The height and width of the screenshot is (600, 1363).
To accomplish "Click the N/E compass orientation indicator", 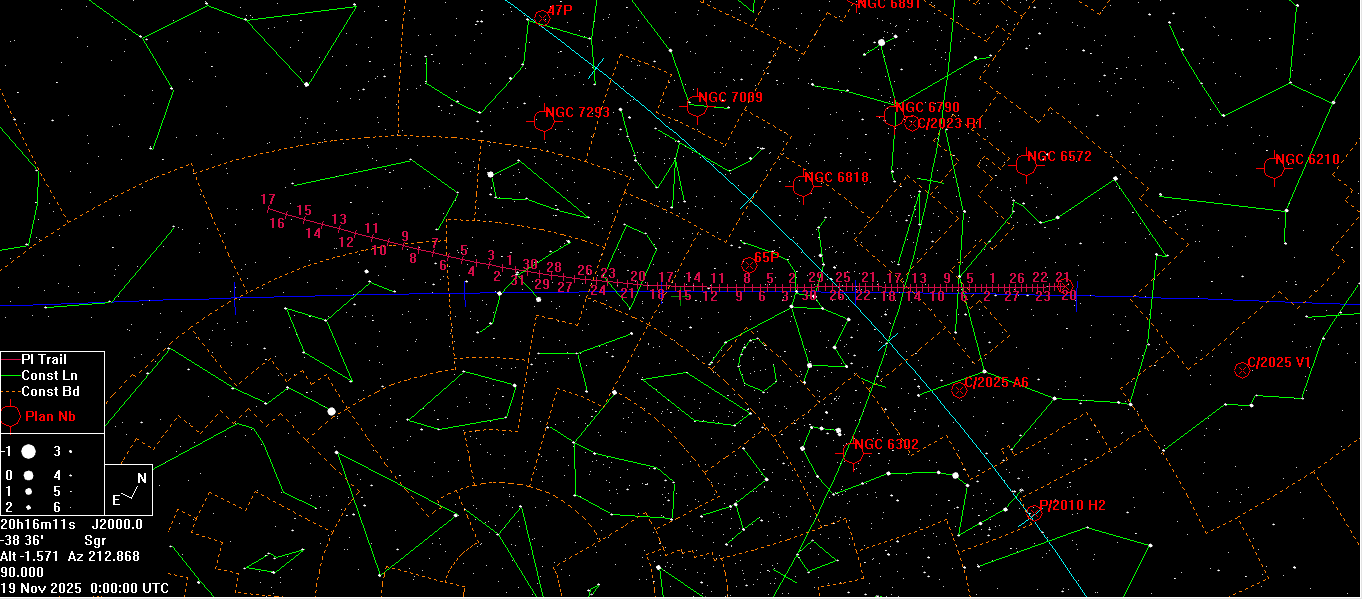I will 129,489.
